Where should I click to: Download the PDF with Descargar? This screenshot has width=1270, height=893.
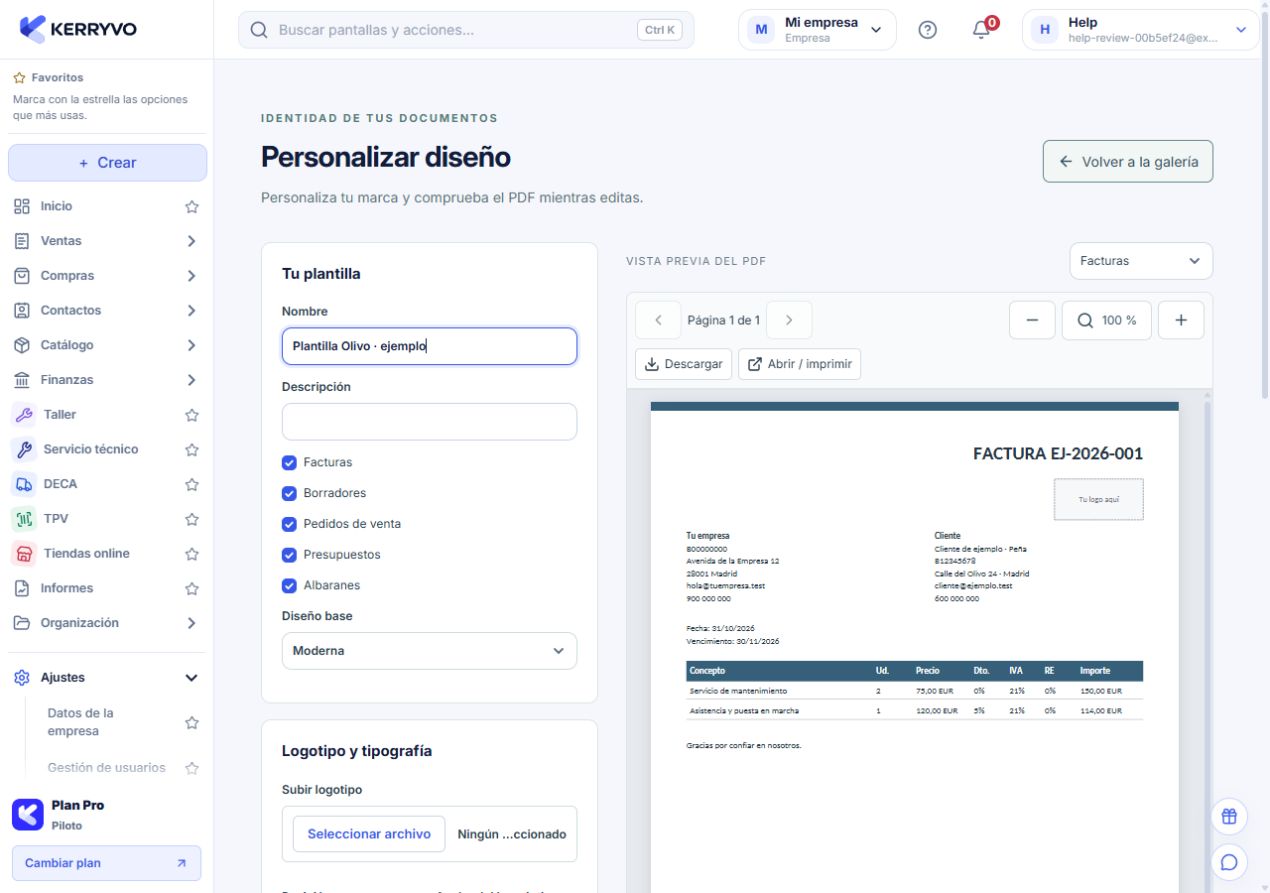click(x=684, y=364)
